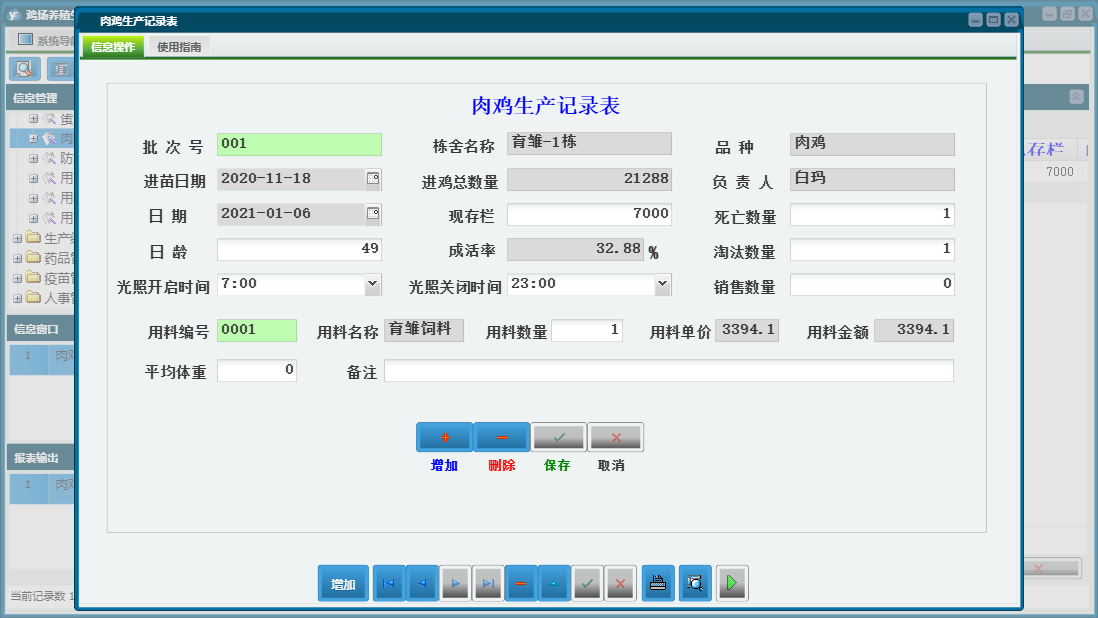Click into the 备注 text field

coord(668,371)
